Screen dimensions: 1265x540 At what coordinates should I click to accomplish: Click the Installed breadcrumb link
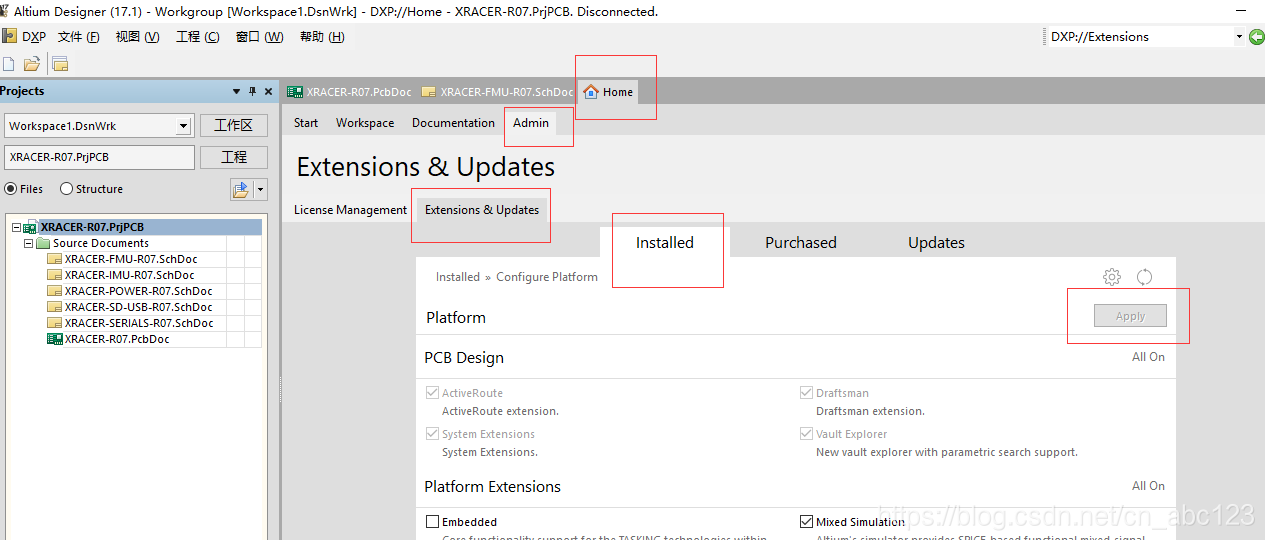click(458, 277)
